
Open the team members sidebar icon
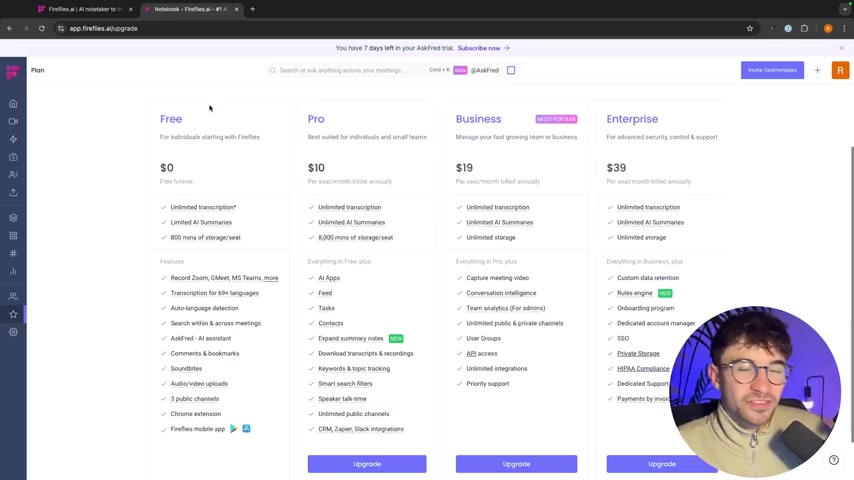pos(13,296)
